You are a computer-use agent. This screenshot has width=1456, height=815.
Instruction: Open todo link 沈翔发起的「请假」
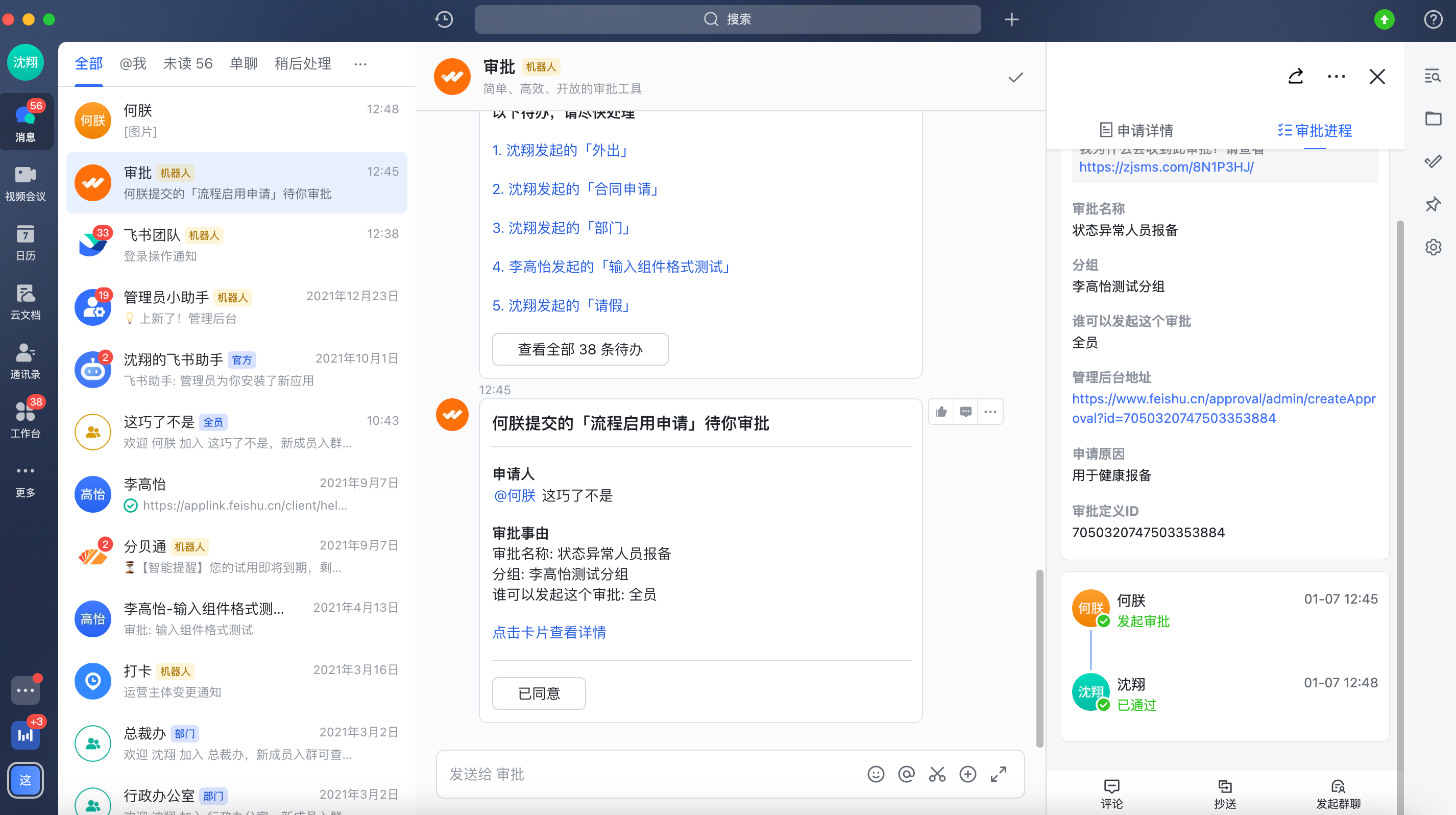pos(561,305)
